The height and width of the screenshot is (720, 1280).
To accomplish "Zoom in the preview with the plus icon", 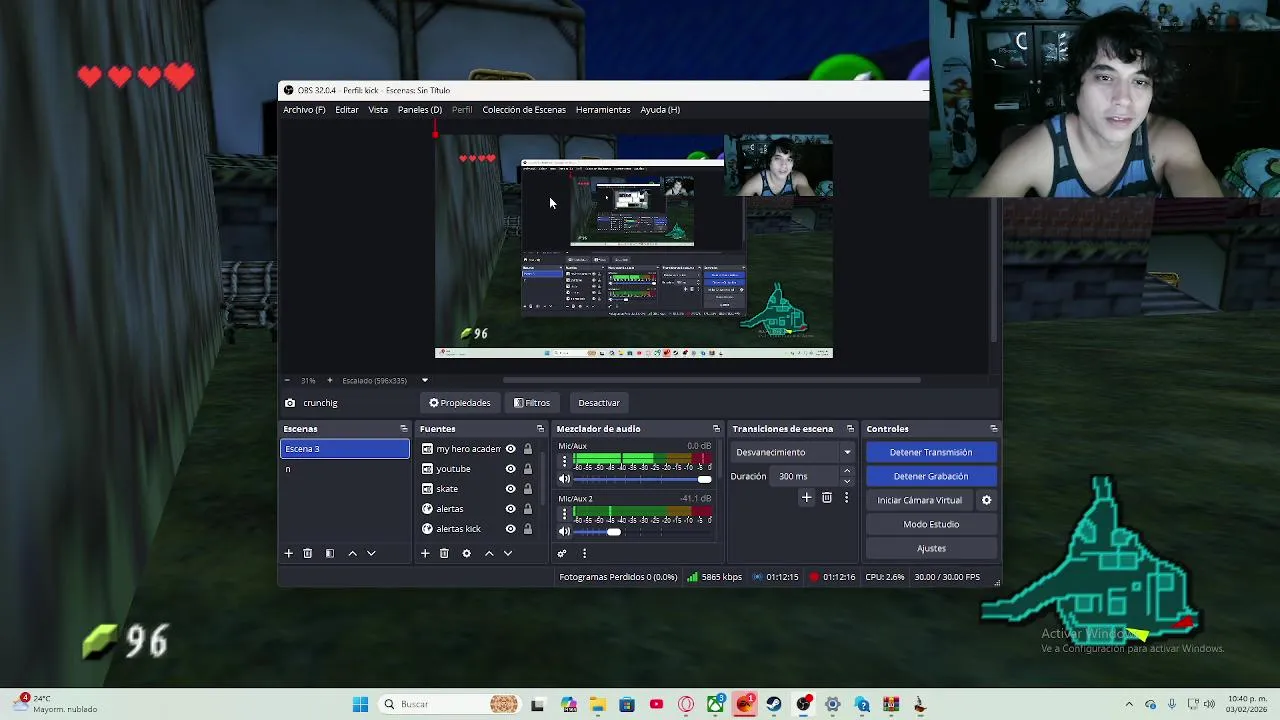I will point(329,380).
